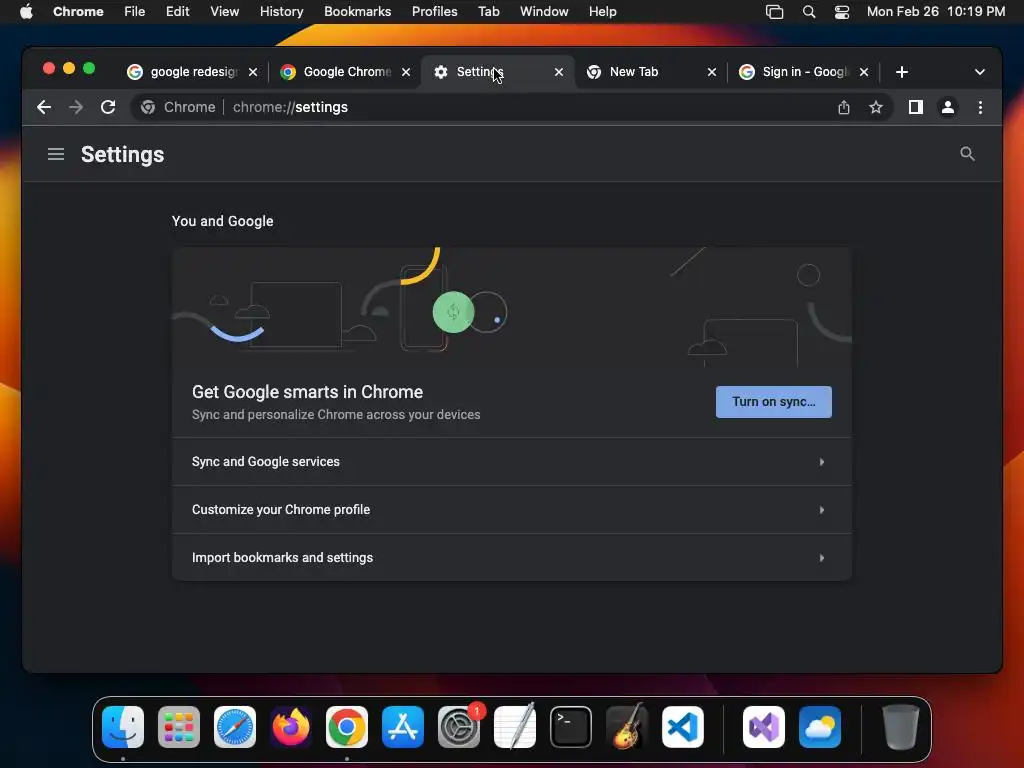Screen dimensions: 1024x768
Task: Click the Chrome site info icon
Action: click(148, 107)
